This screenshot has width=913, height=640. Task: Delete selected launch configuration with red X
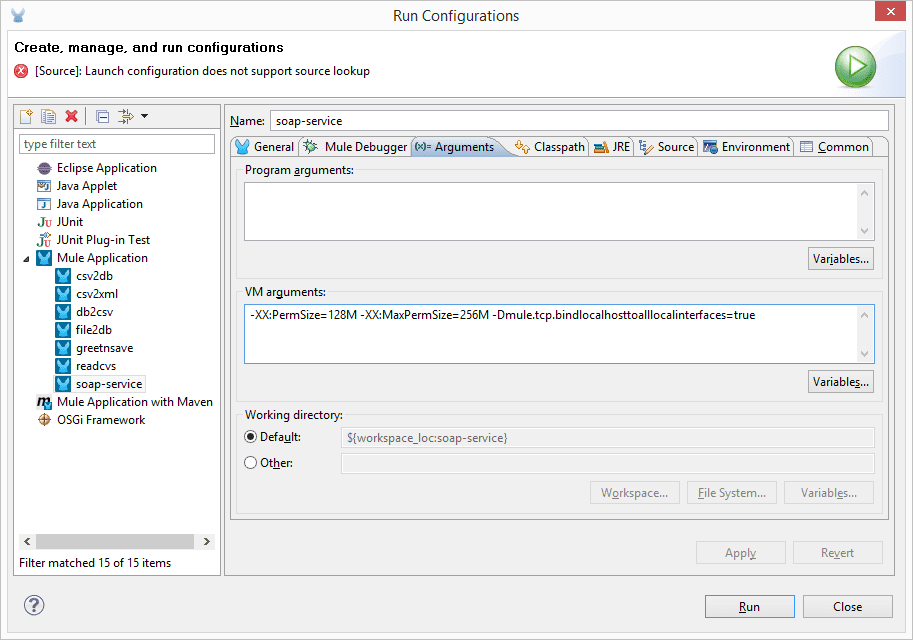click(x=72, y=116)
